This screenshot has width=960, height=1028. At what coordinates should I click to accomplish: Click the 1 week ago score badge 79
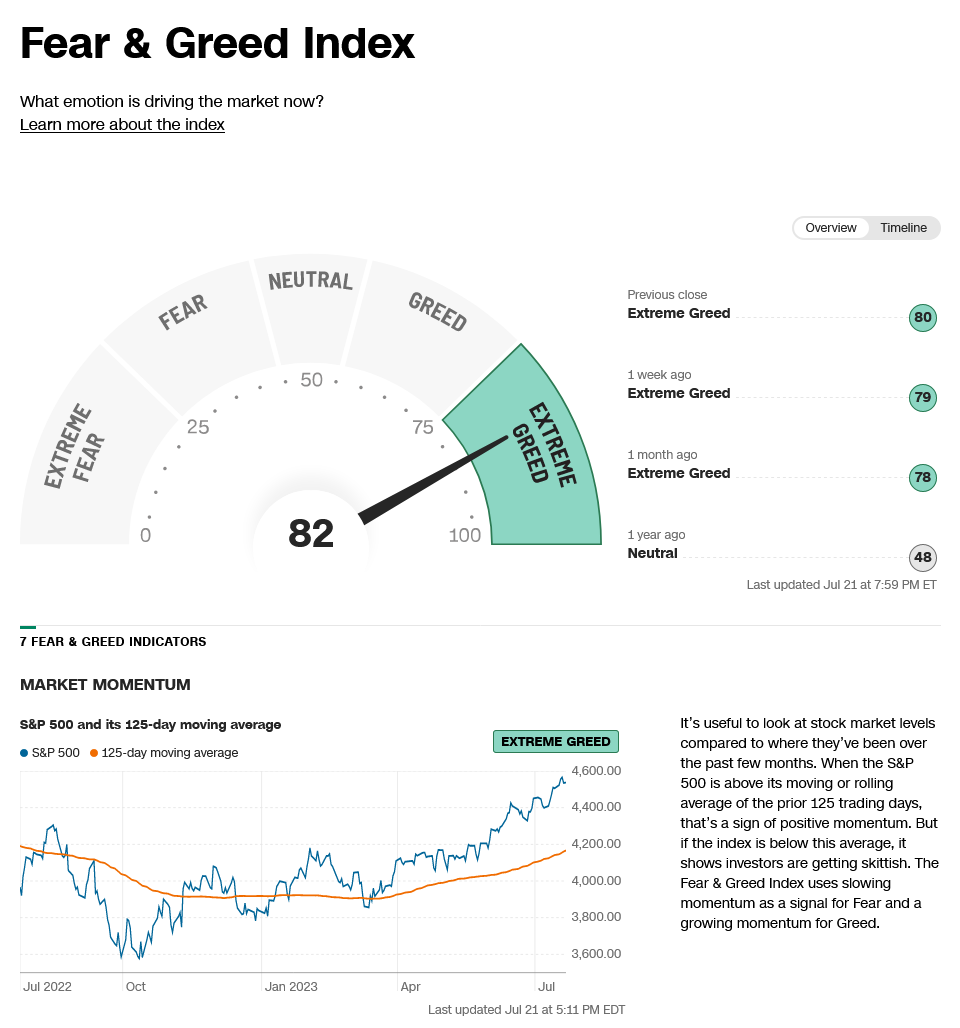point(922,398)
